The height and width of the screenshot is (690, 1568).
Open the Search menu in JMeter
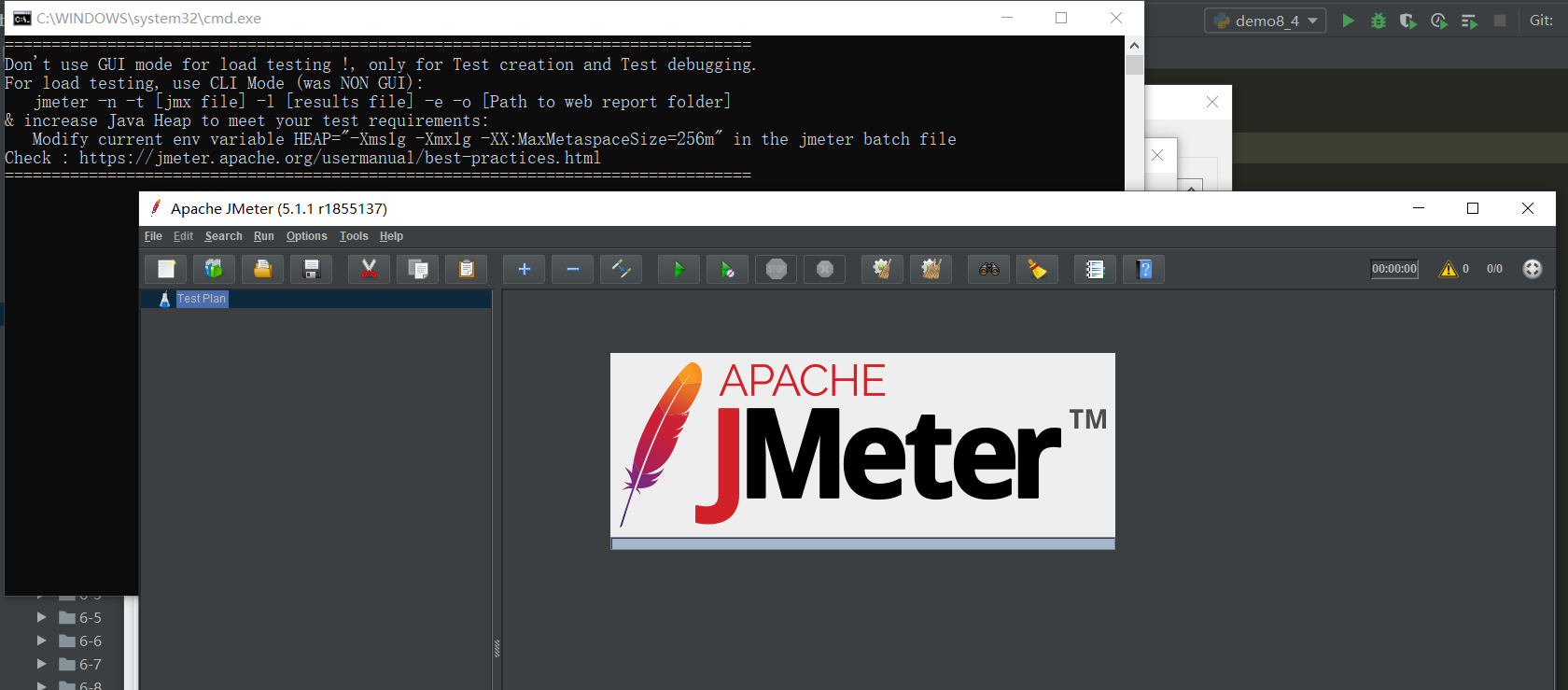[x=223, y=236]
